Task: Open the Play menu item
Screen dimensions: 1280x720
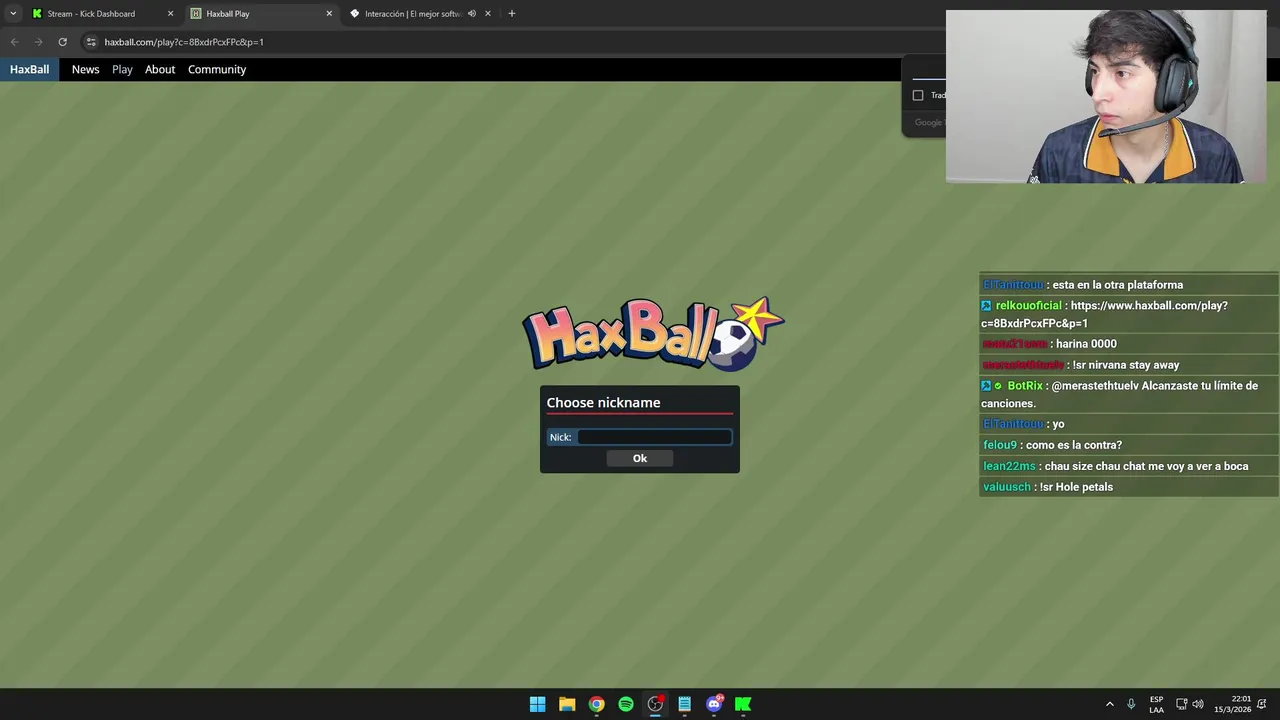Action: click(122, 69)
